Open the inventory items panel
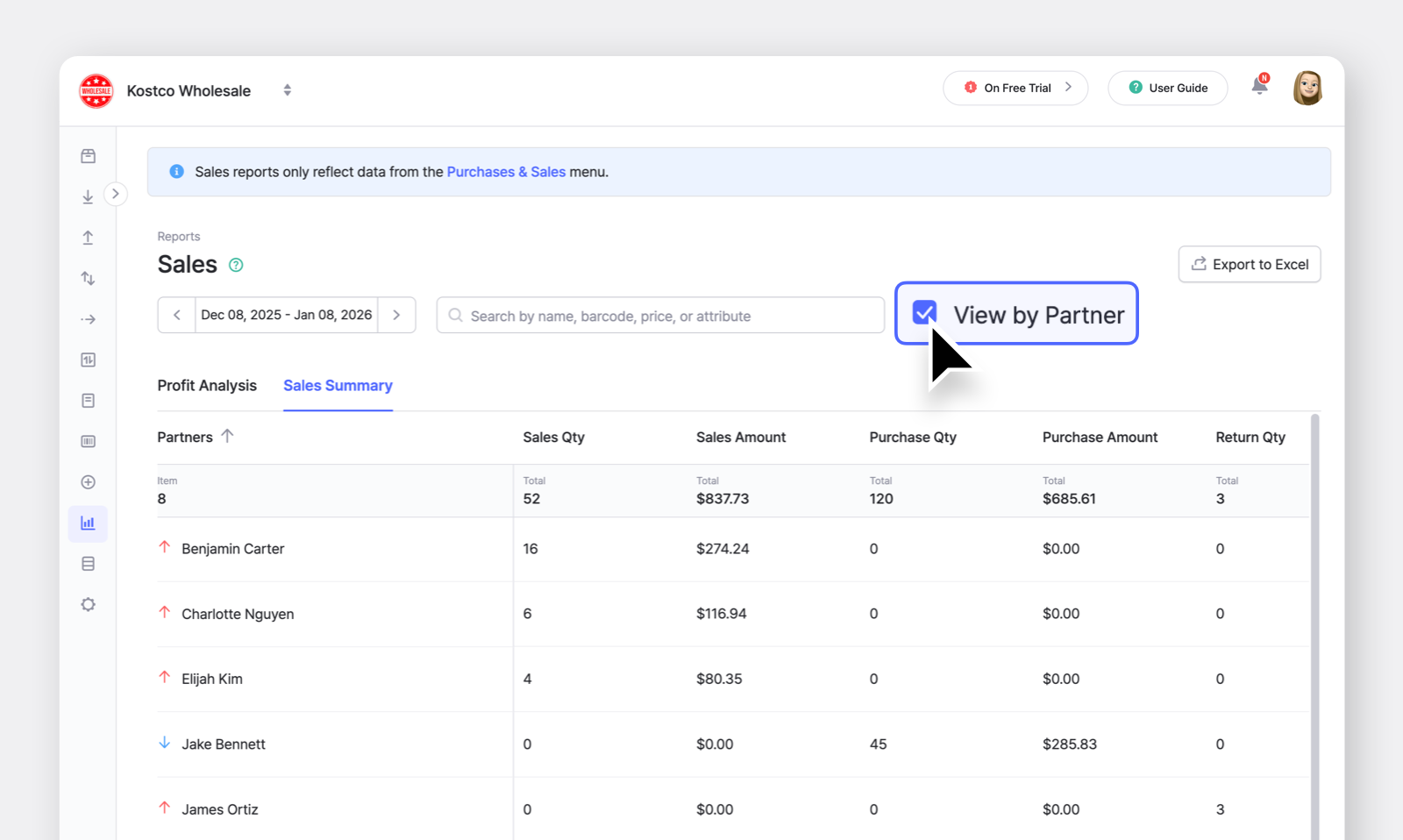 tap(88, 155)
